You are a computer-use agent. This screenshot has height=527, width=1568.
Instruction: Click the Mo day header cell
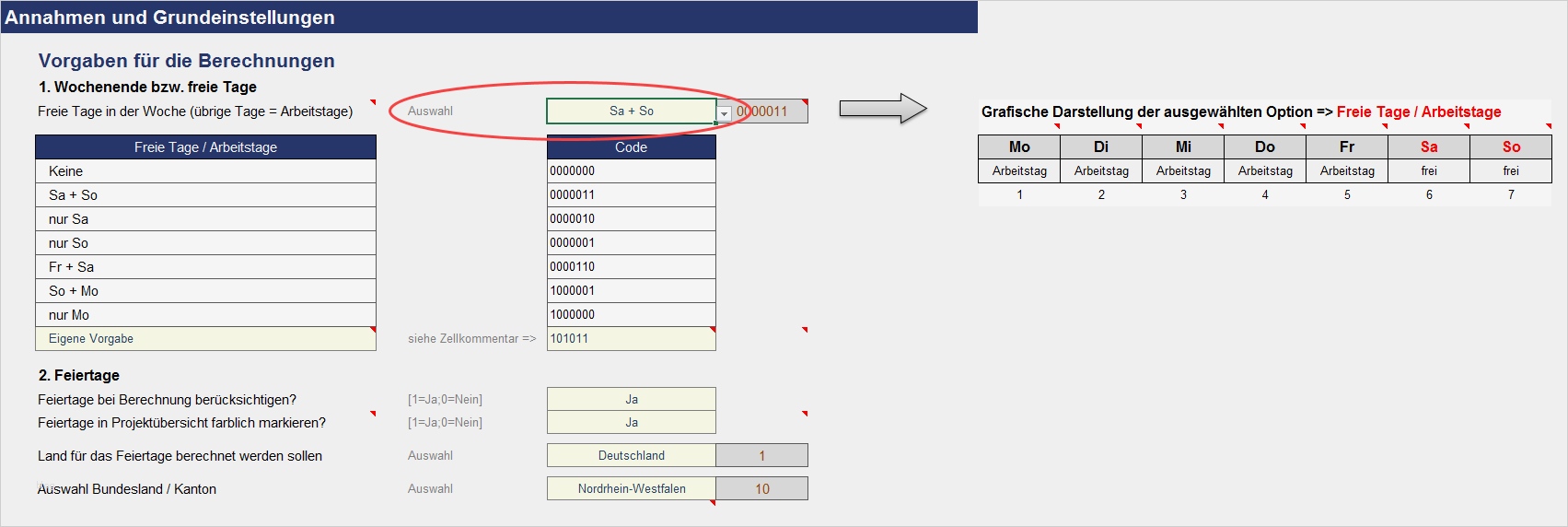[1019, 146]
